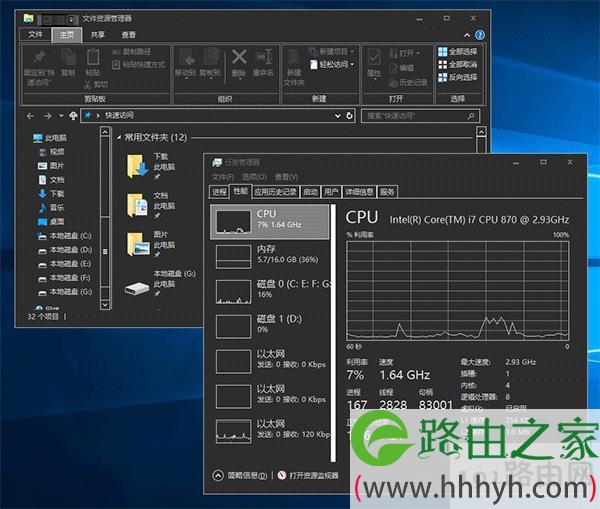Screen dimensions: 600x509
Task: Click the New folder (新建文件夹) icon
Action: (x=293, y=58)
